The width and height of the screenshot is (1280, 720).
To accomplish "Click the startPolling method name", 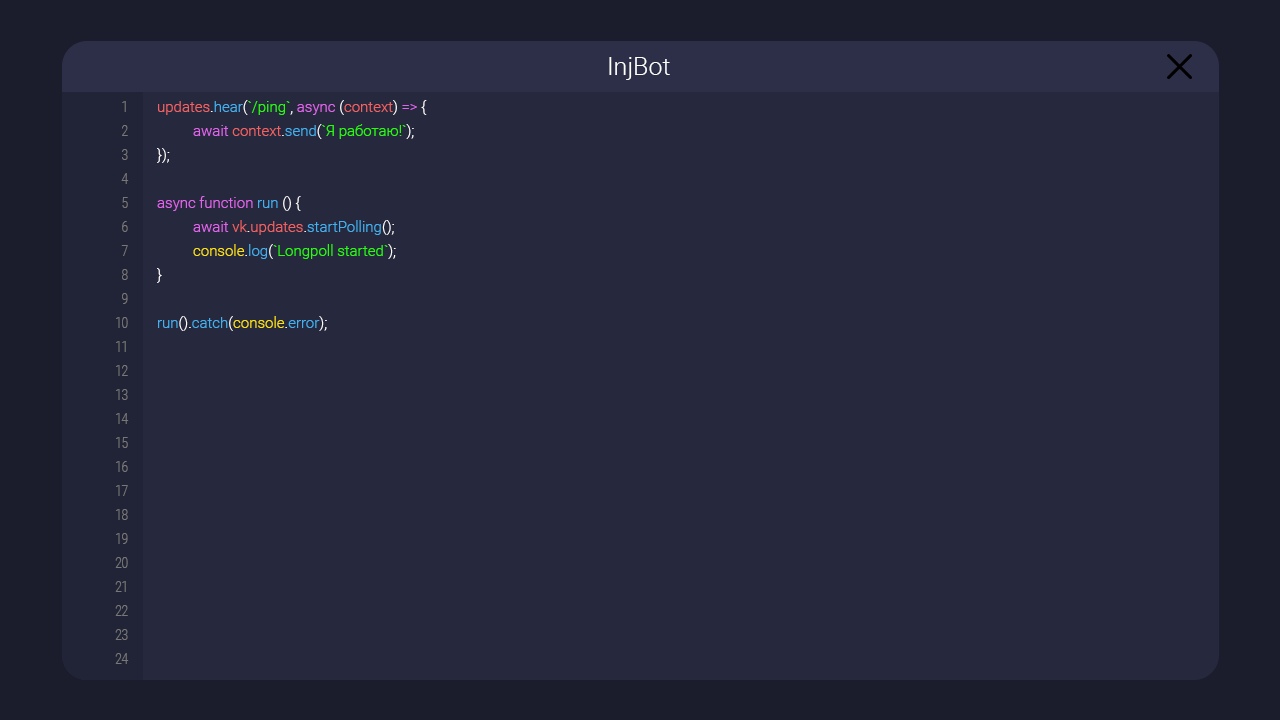I will point(344,227).
